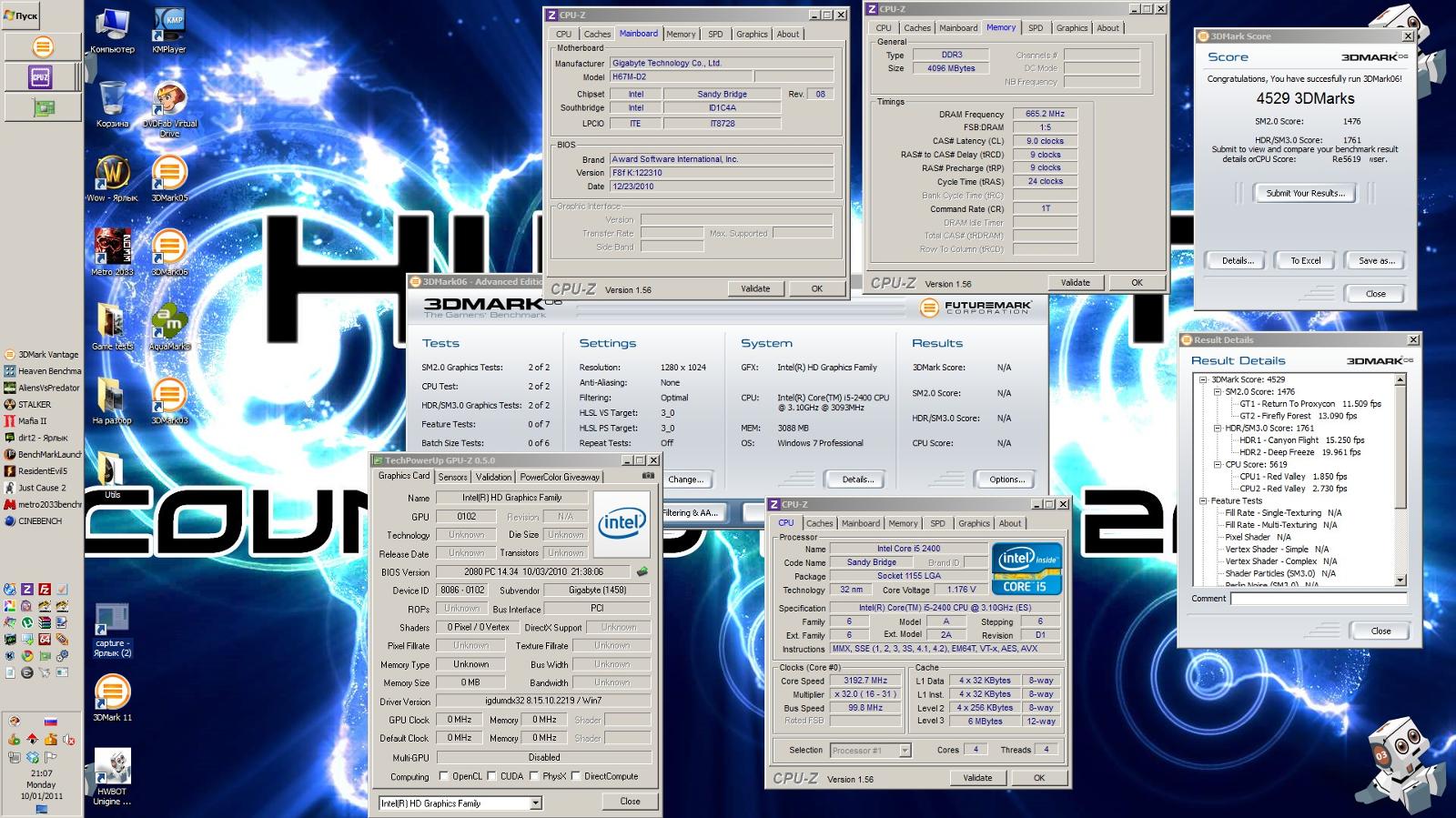
Task: Close the Result Details window via Close button
Action: [1380, 631]
